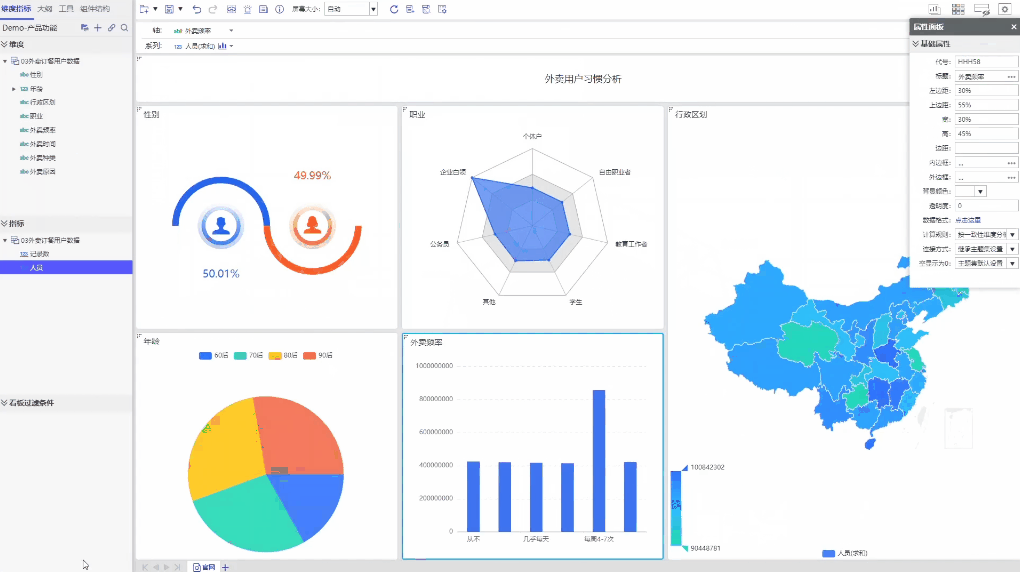Screen dimensions: 1020x572
Task: Toggle the 60后 legend swatch in age chart
Action: [x=206, y=355]
